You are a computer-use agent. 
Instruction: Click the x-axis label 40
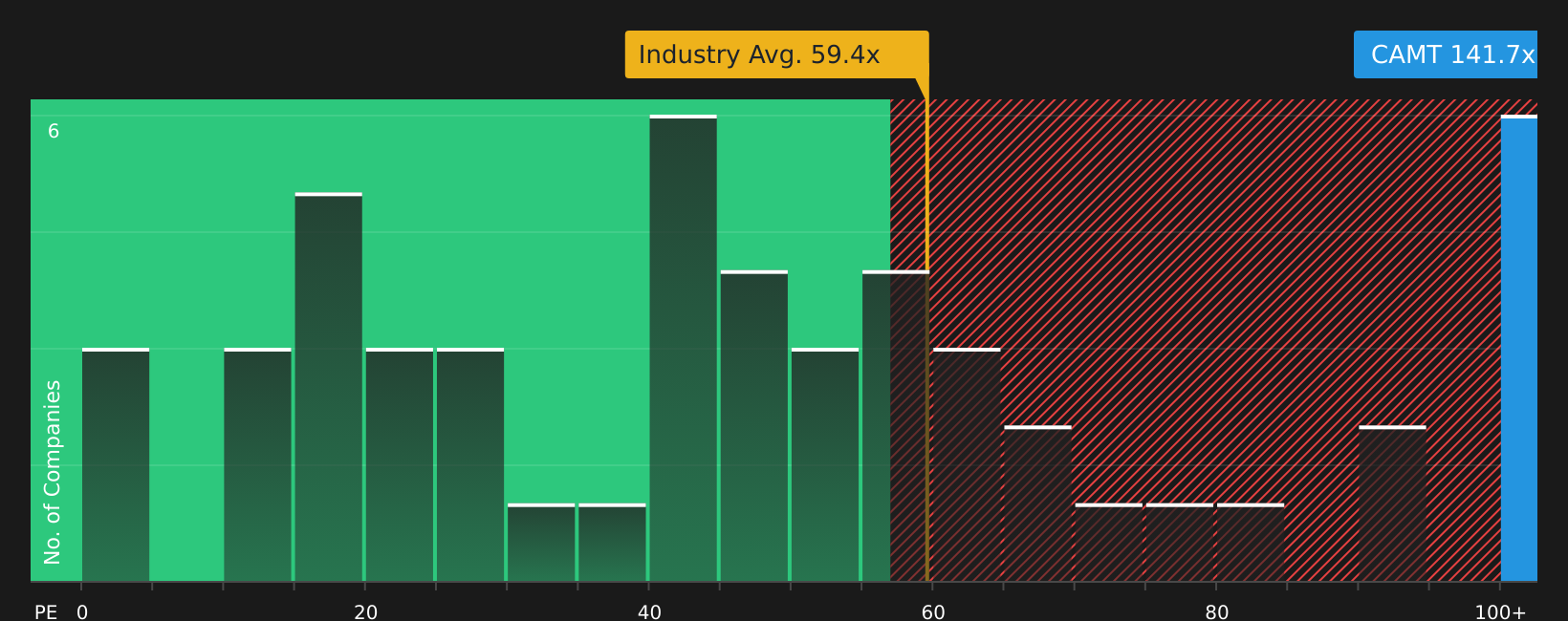point(649,612)
